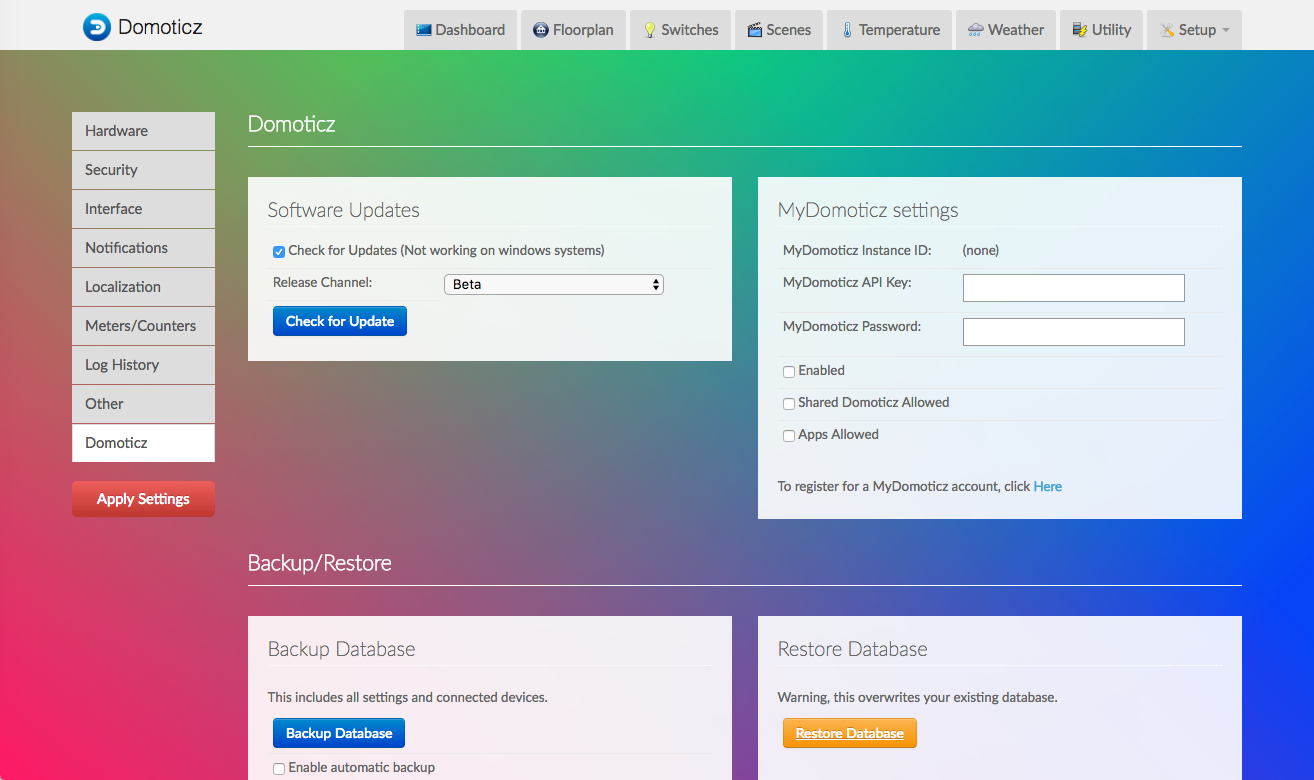Click the Domoticz logo icon
Screen dimensions: 1314x780
(97, 27)
